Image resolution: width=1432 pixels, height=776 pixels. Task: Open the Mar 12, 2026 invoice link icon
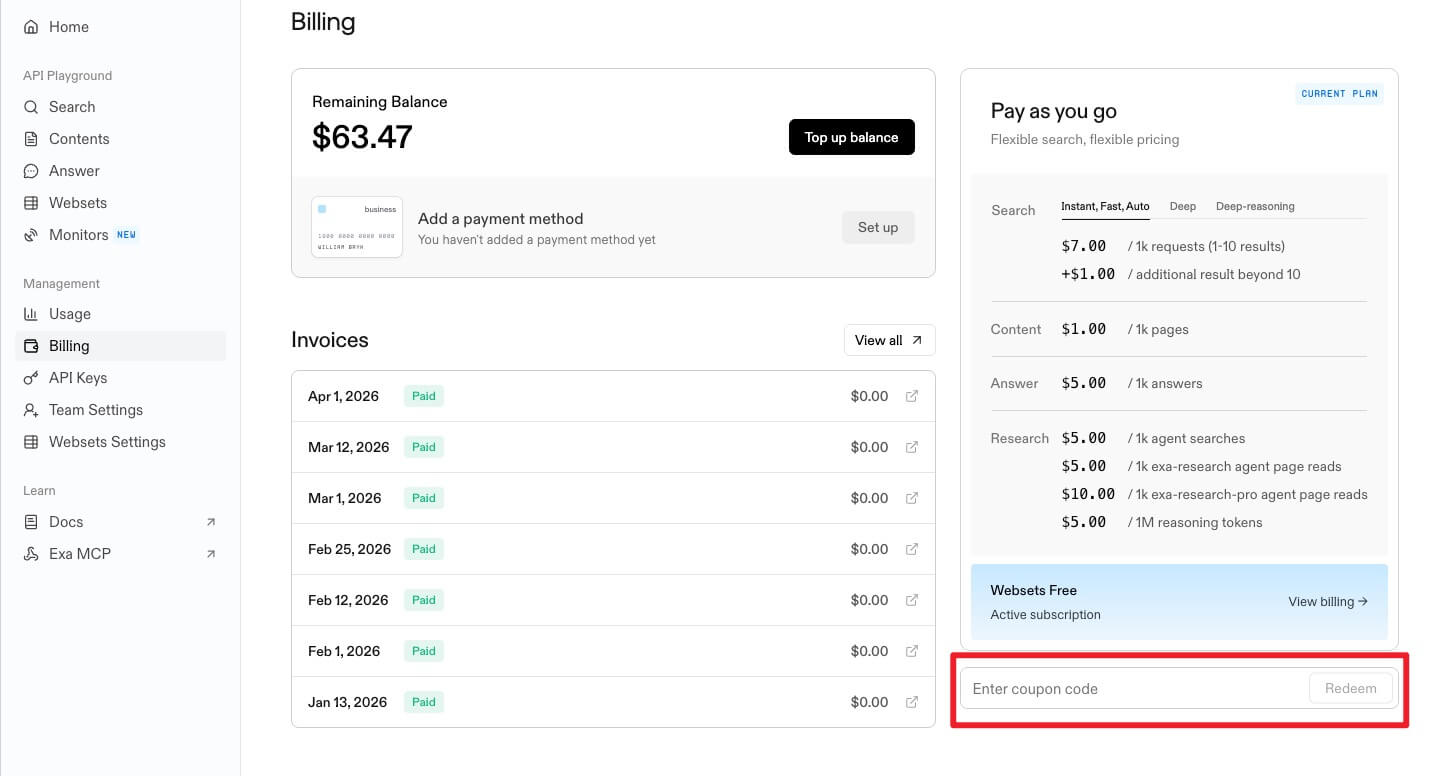[x=912, y=447]
